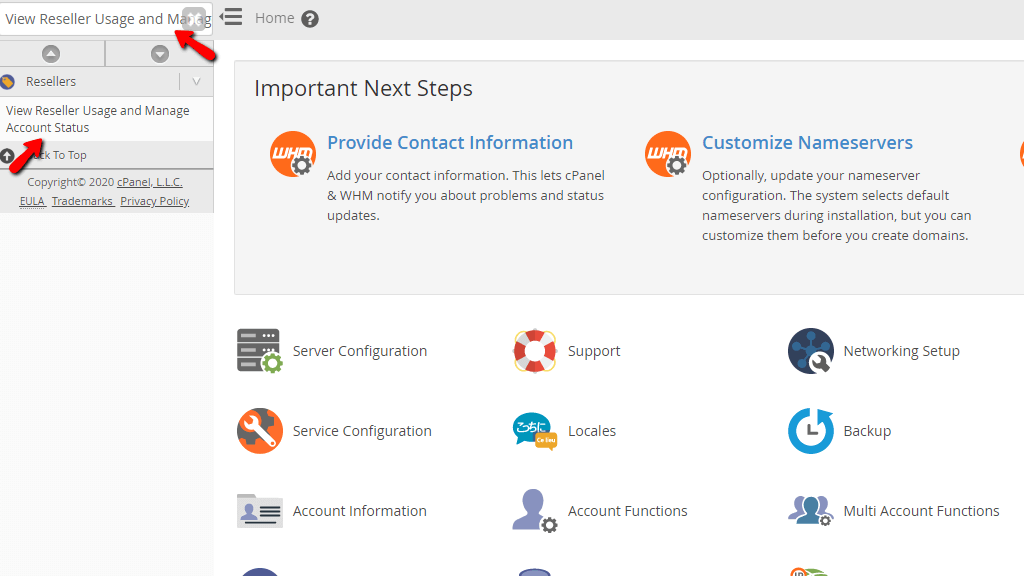1024x576 pixels.
Task: Open Service Configuration label
Action: click(362, 431)
